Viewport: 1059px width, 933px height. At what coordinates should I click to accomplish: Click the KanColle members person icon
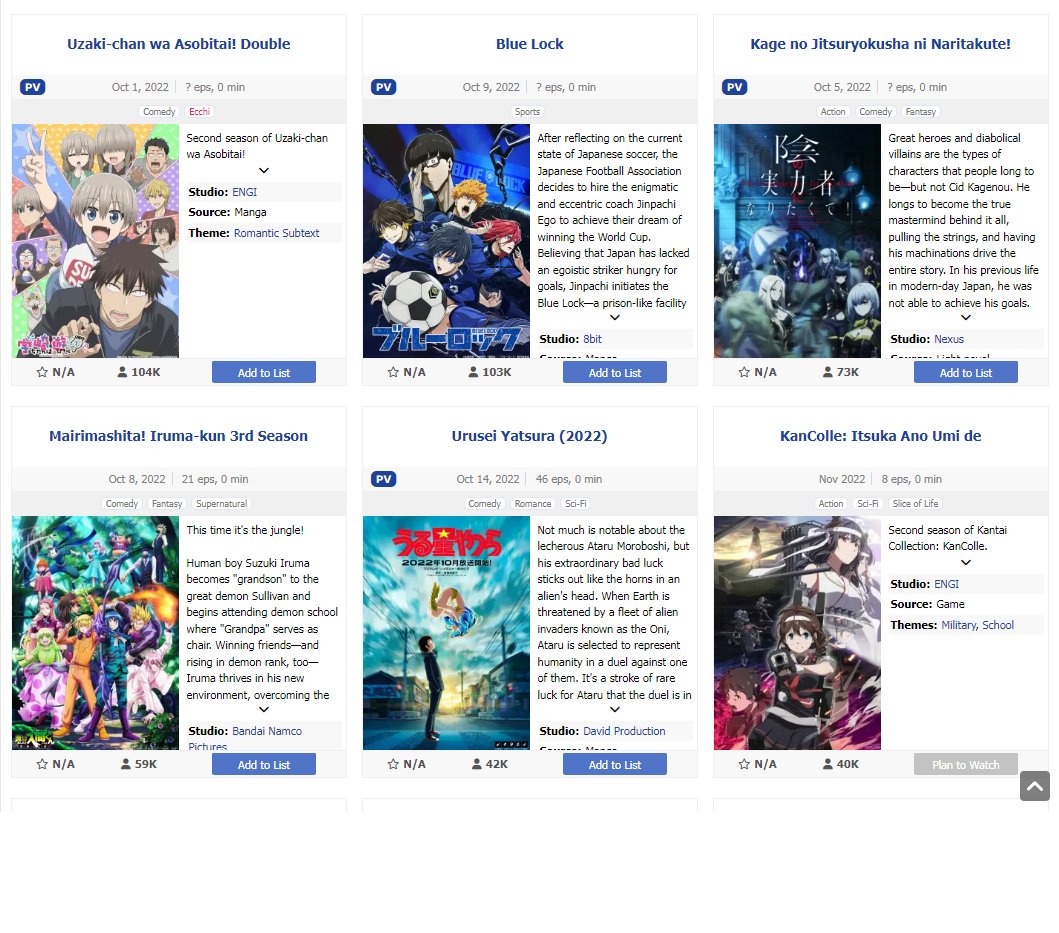click(x=827, y=764)
